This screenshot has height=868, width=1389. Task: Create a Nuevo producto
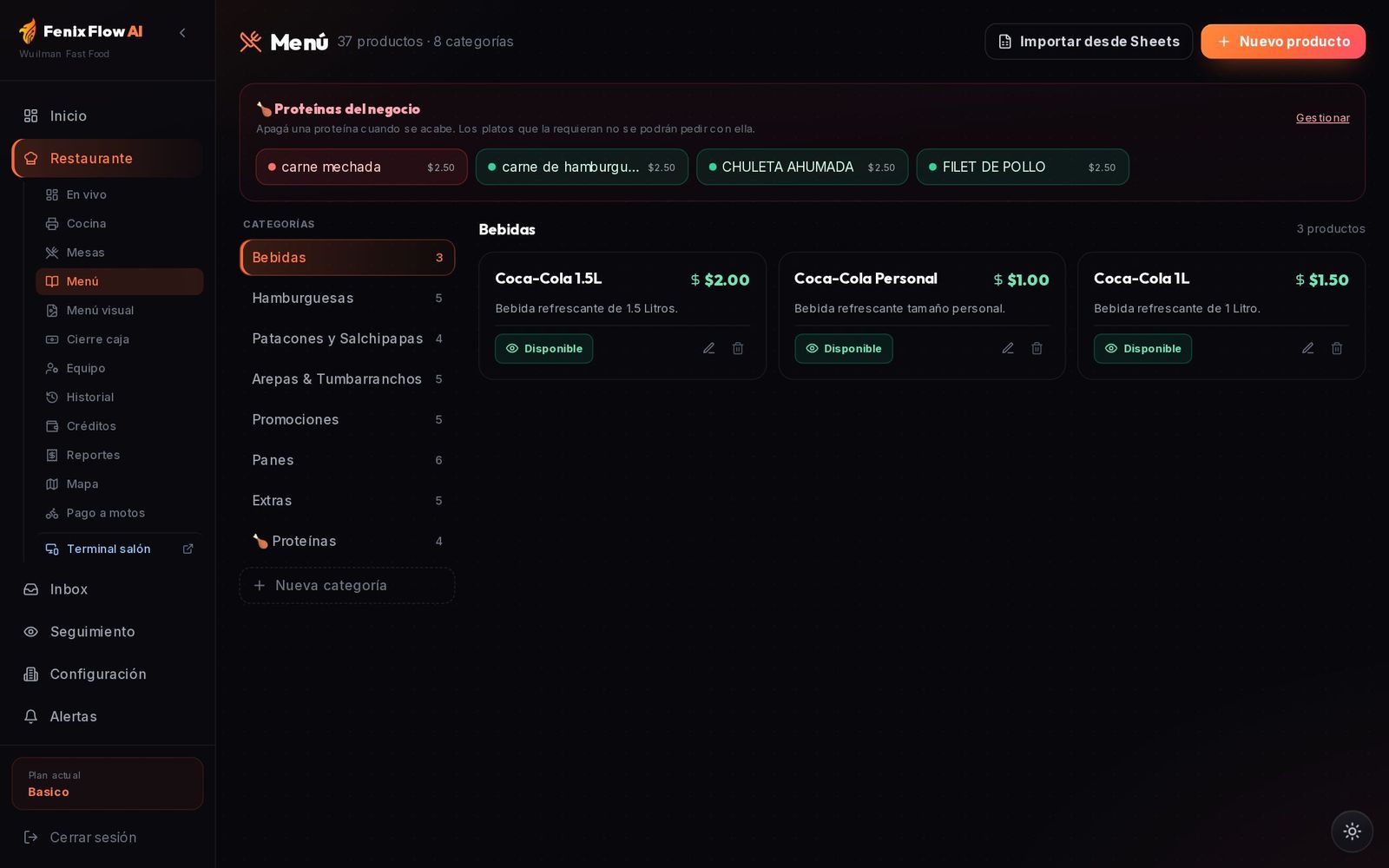click(1283, 42)
